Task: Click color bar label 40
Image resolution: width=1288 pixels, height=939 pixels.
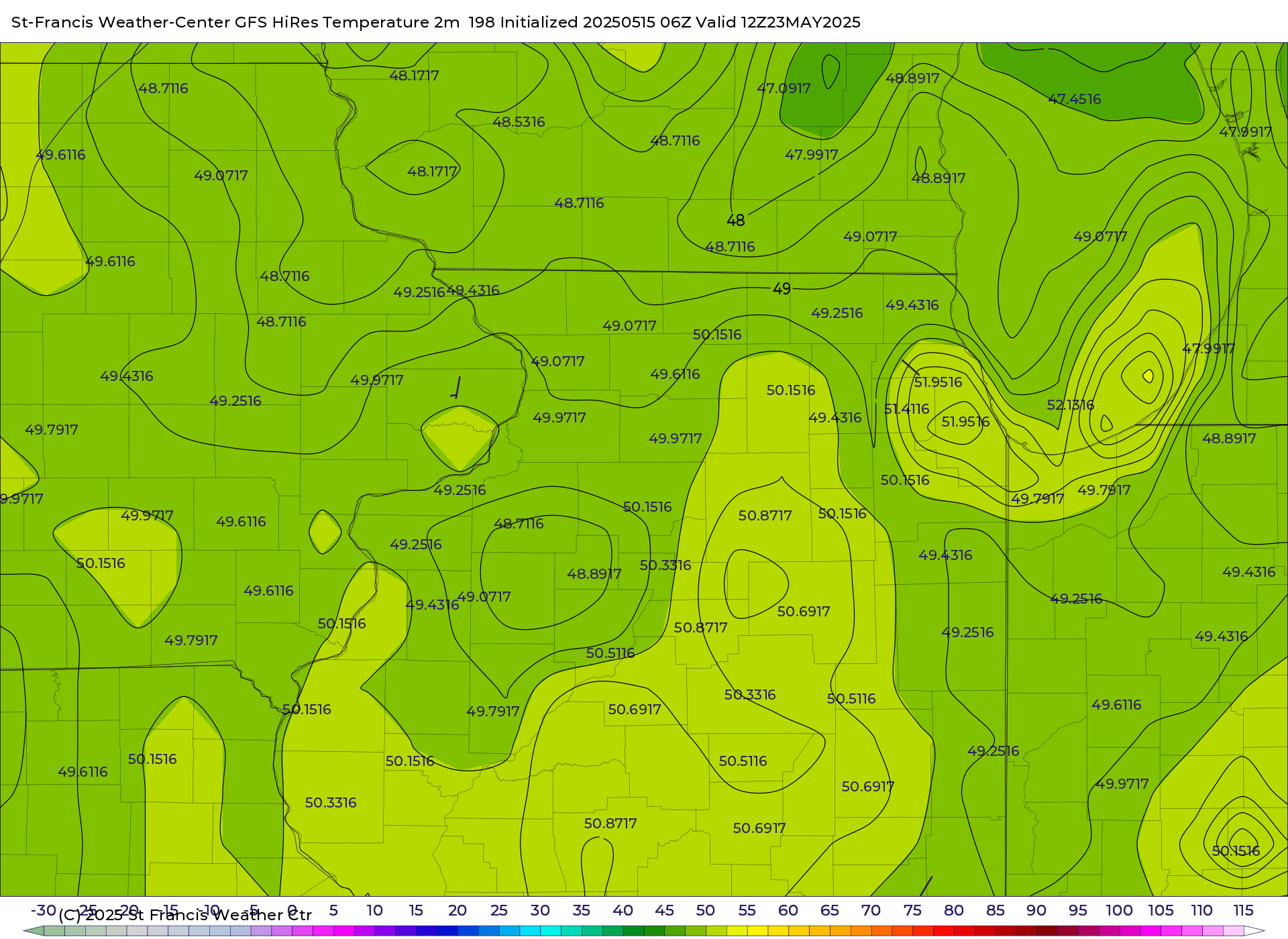Action: 623,911
